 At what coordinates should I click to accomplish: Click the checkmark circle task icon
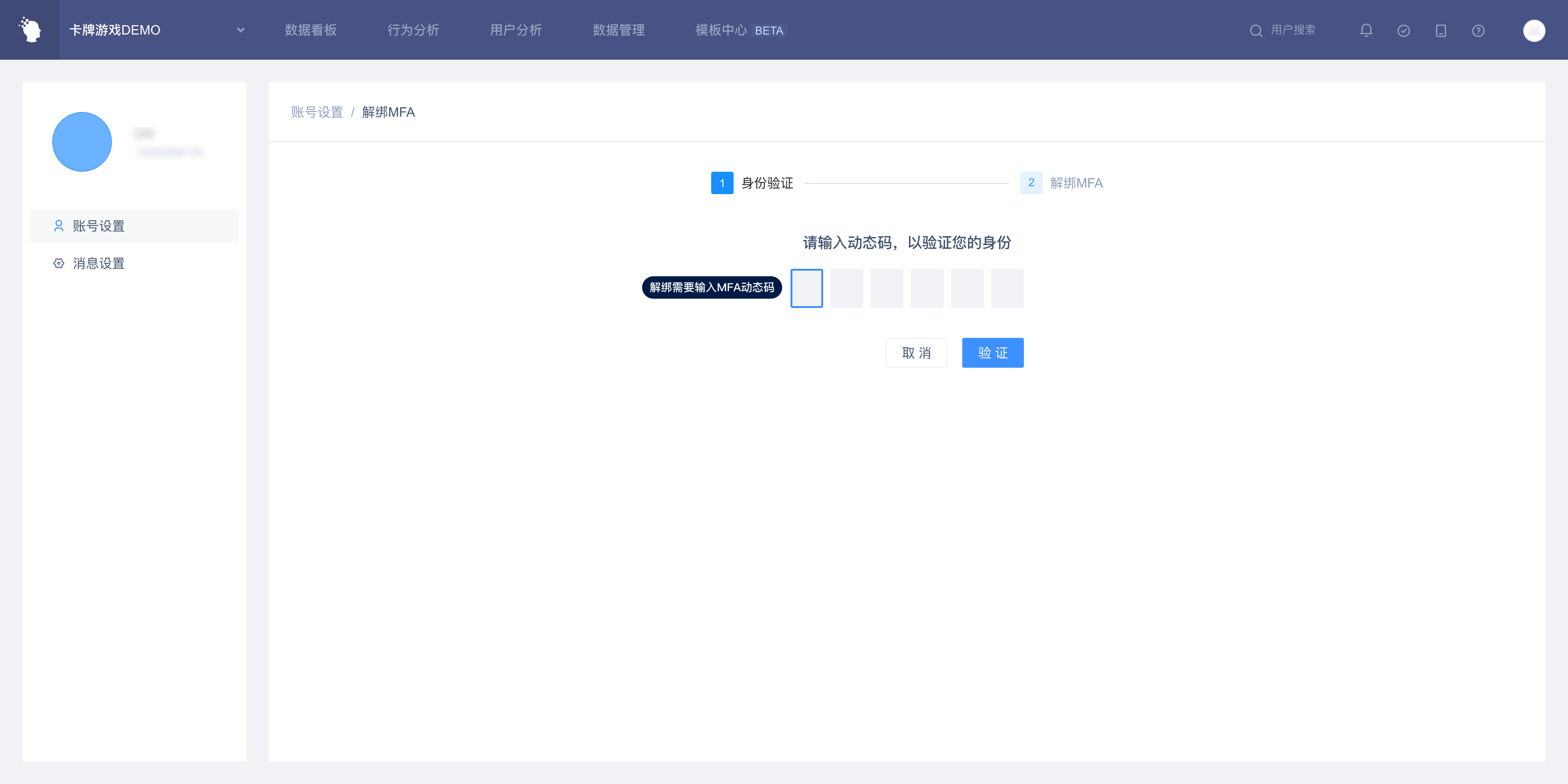click(1403, 30)
